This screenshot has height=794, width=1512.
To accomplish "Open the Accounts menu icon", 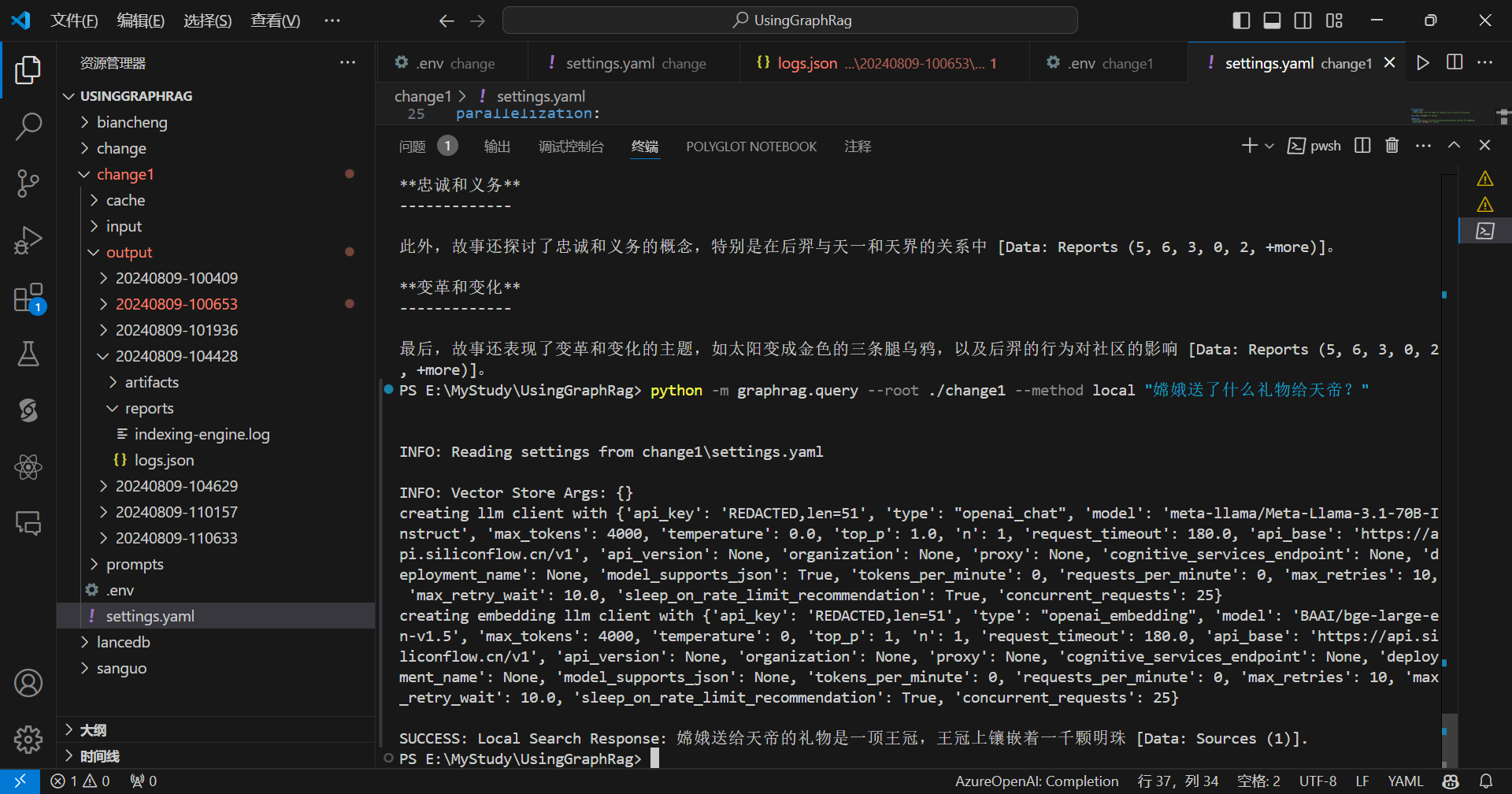I will point(28,683).
